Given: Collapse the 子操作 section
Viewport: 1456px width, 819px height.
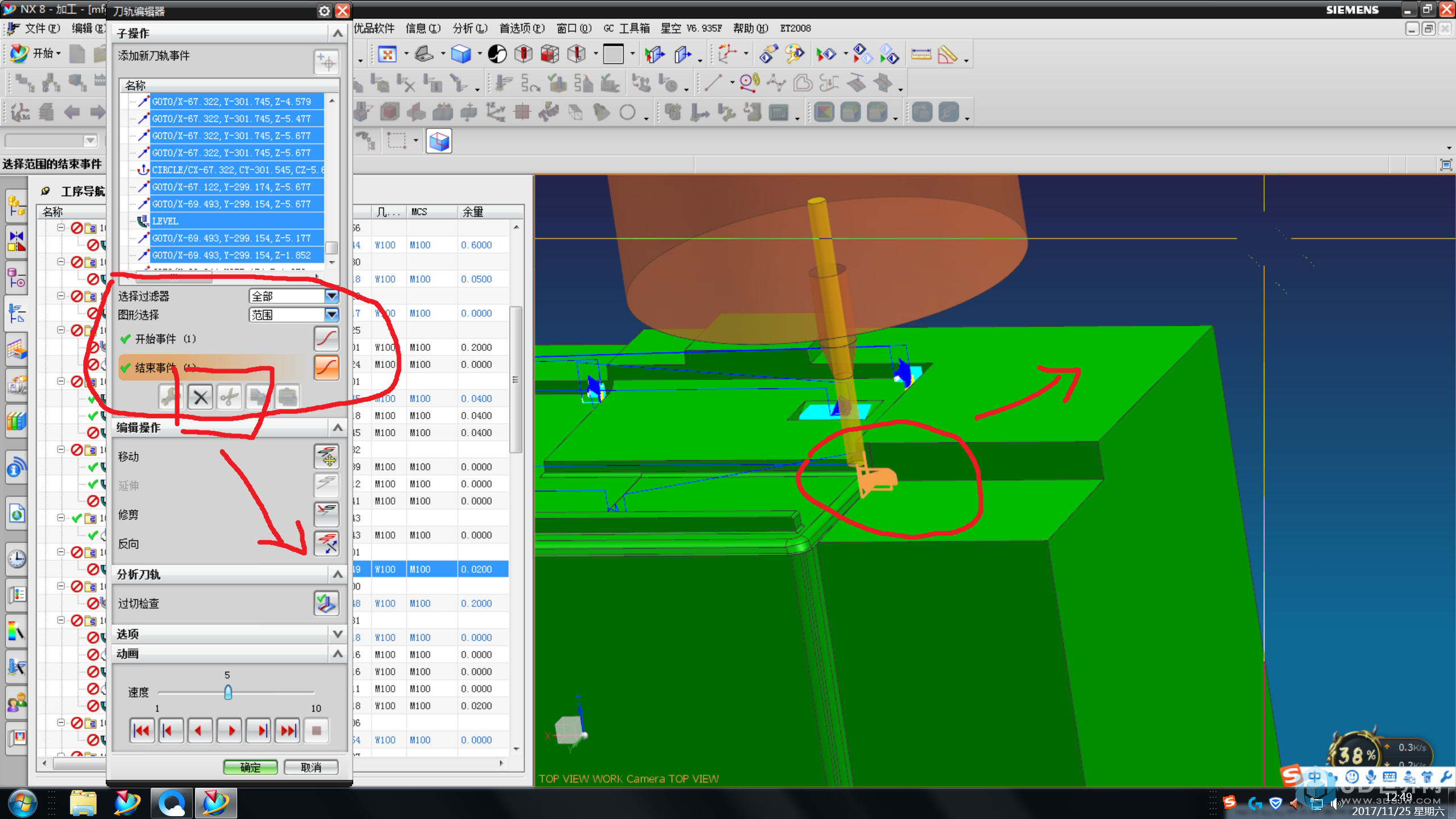Looking at the screenshot, I should pyautogui.click(x=337, y=34).
